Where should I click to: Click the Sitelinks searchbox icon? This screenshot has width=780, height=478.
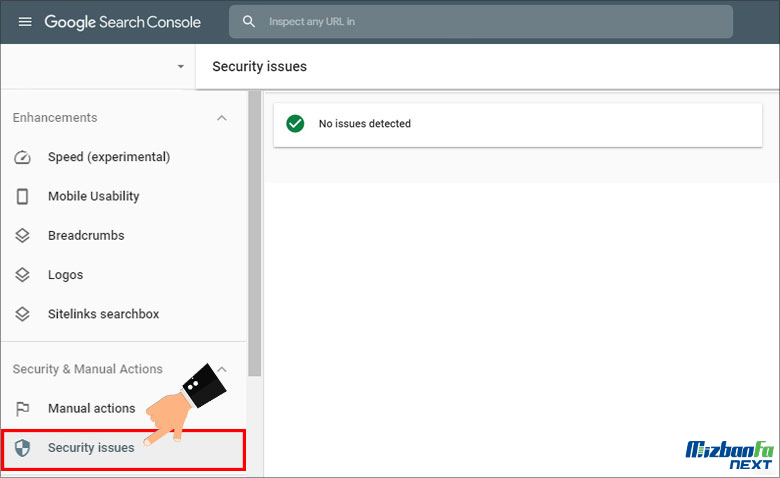coord(23,314)
